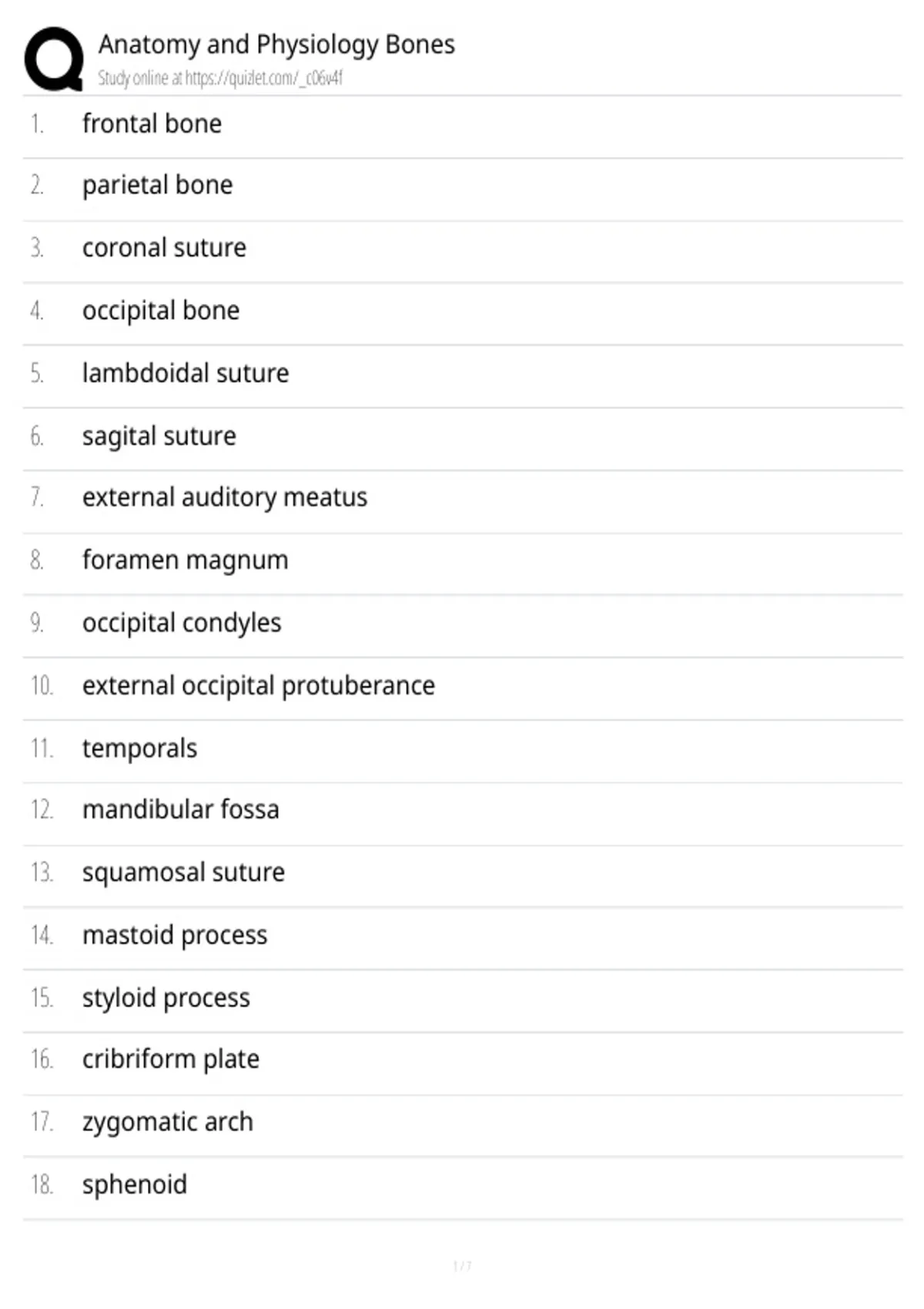Select the term frontal bone
Screen dimensions: 924x1309
pyautogui.click(x=152, y=123)
